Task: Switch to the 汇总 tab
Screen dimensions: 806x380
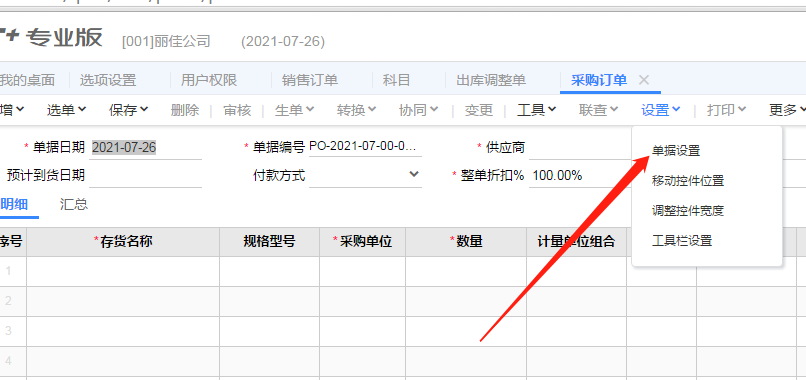Action: [x=74, y=205]
